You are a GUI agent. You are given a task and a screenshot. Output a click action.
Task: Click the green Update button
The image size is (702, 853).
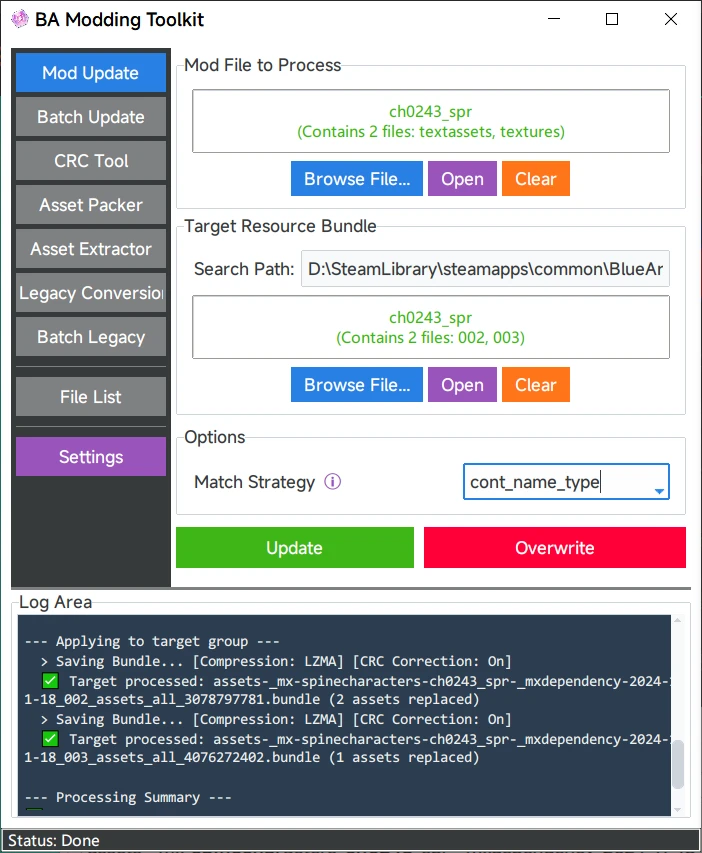pos(295,547)
